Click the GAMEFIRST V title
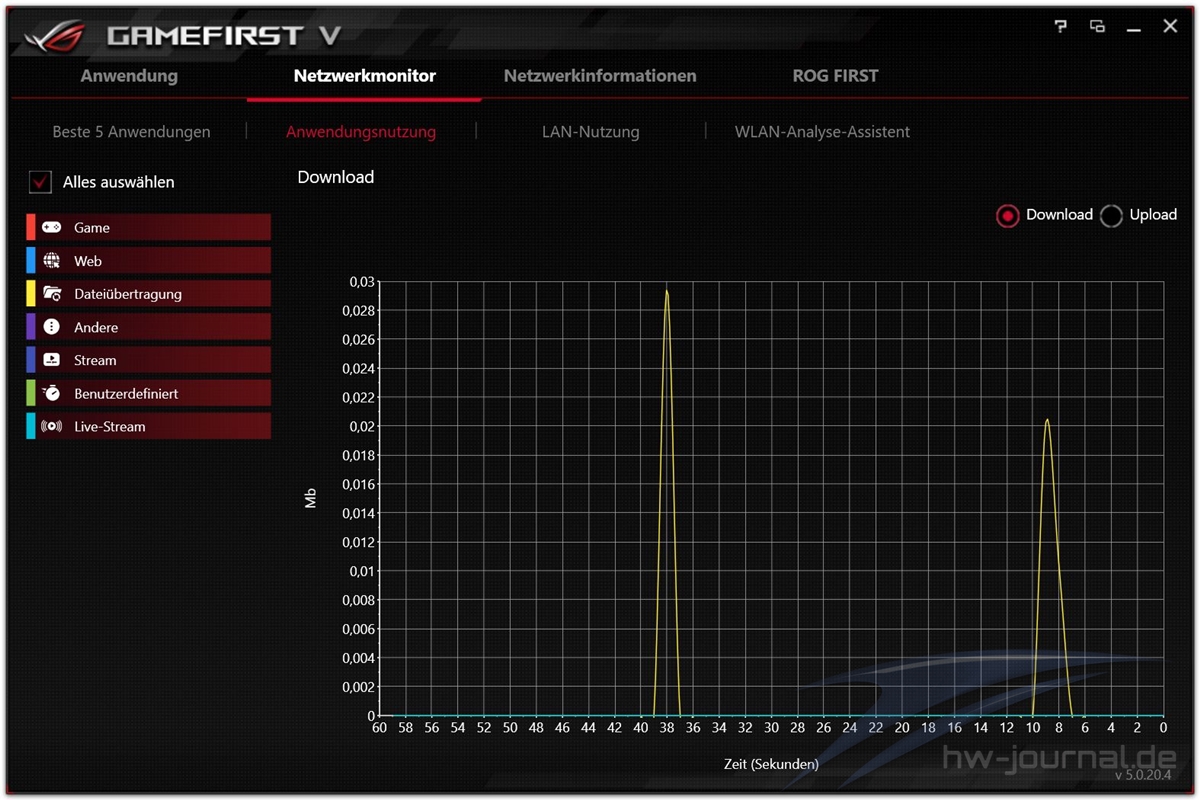 coord(224,36)
